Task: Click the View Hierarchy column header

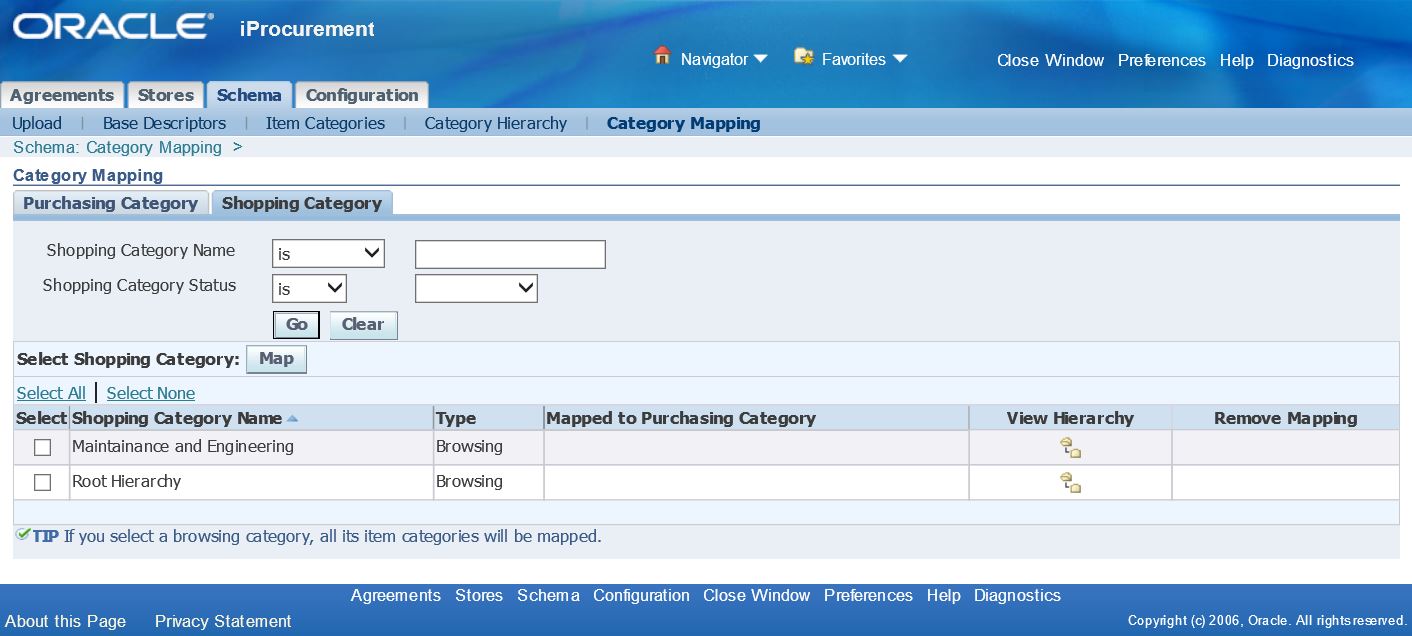Action: pos(1070,418)
